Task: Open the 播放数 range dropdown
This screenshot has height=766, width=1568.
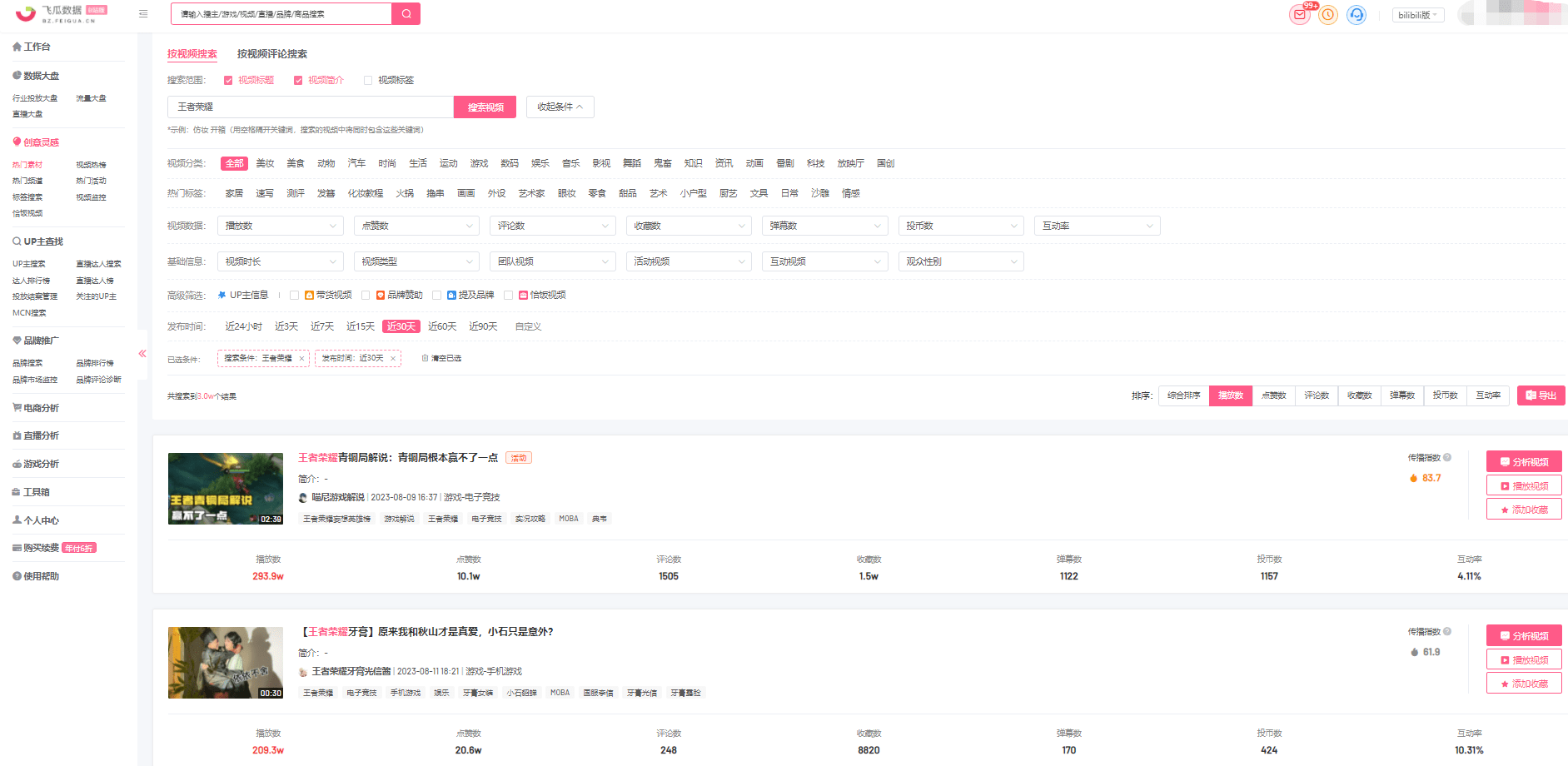Action: (280, 226)
